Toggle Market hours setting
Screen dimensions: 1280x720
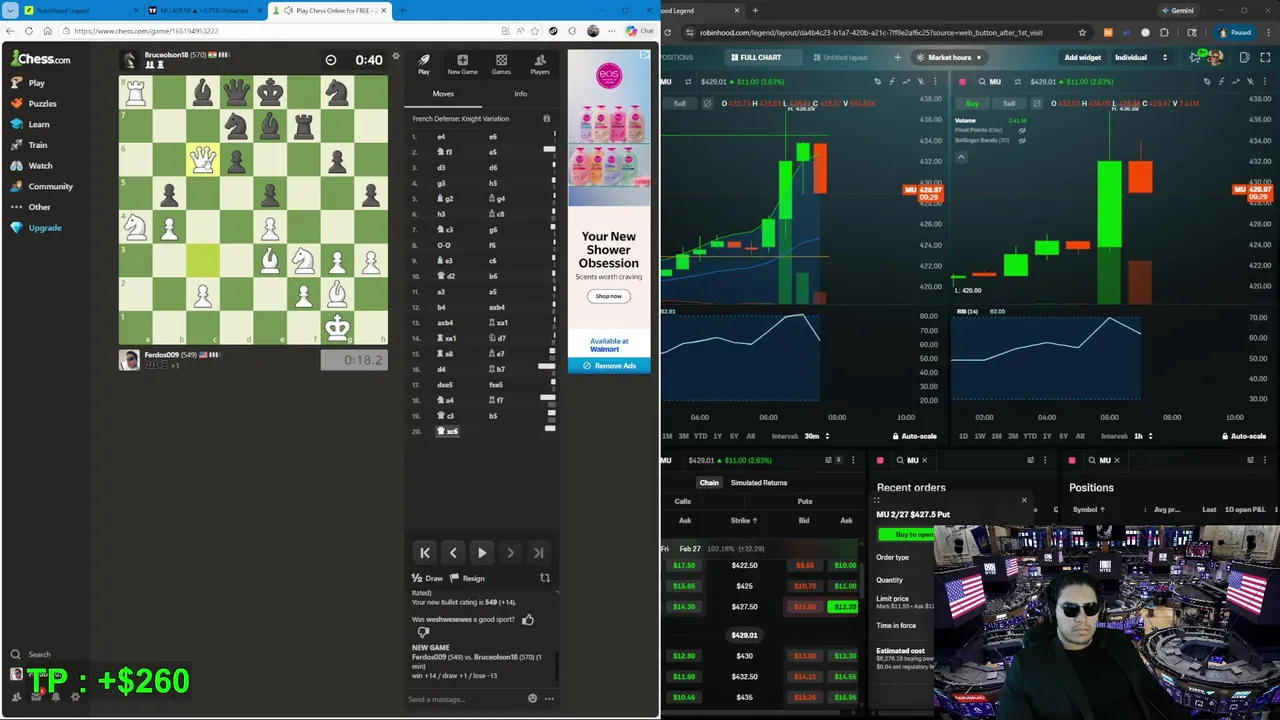[x=949, y=57]
